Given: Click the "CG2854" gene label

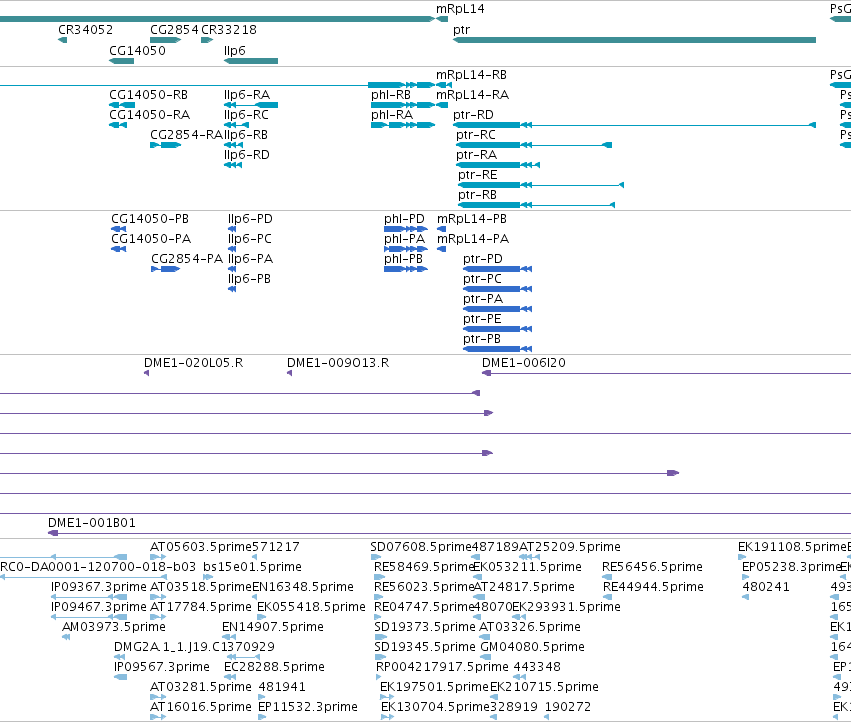Looking at the screenshot, I should pyautogui.click(x=174, y=29).
